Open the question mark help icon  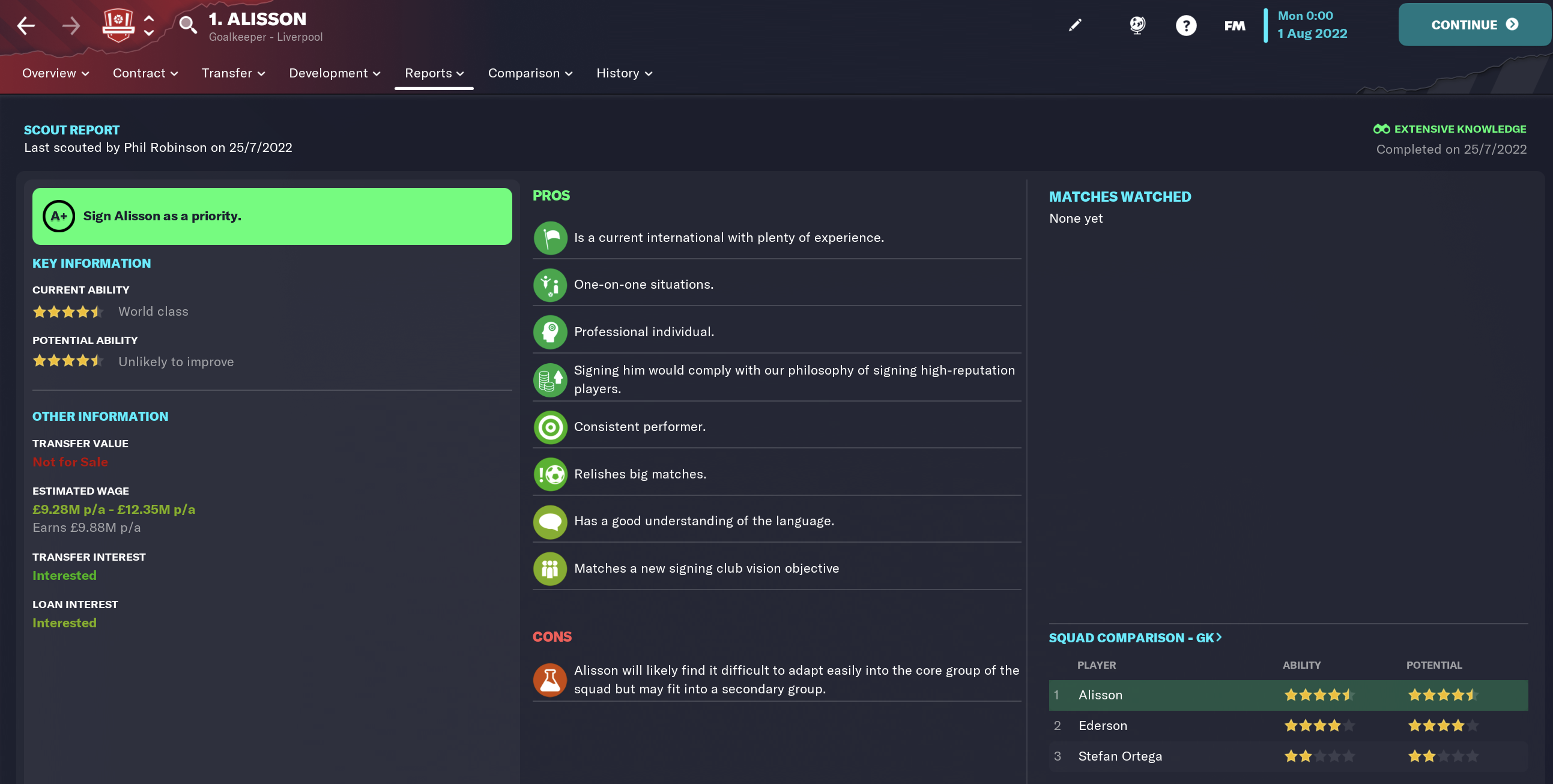tap(1186, 25)
